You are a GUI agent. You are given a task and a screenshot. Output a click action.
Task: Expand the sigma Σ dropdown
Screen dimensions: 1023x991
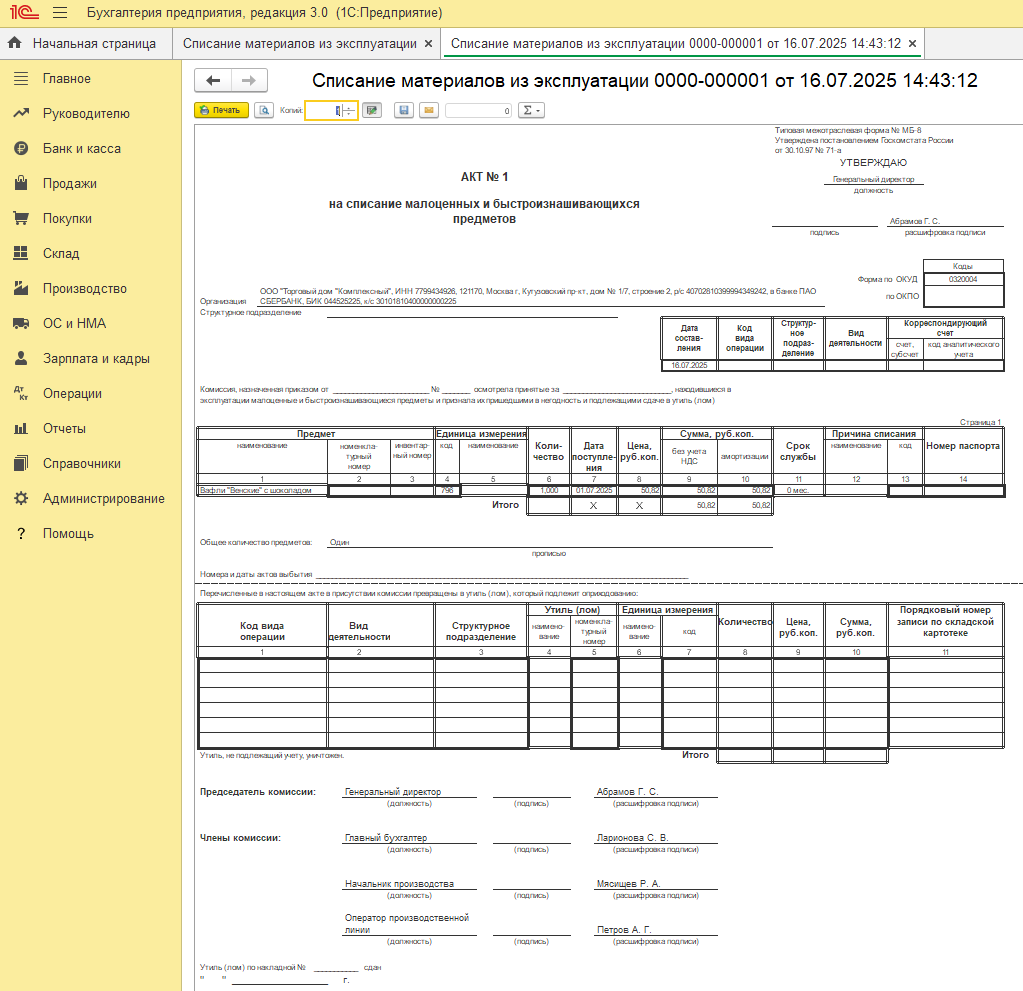(x=531, y=110)
